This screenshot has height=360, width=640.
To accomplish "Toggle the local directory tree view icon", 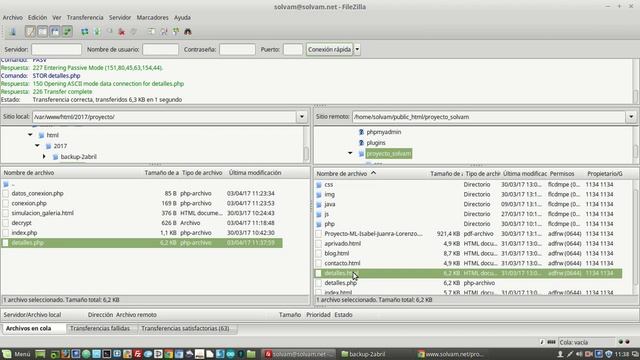I will [42, 31].
